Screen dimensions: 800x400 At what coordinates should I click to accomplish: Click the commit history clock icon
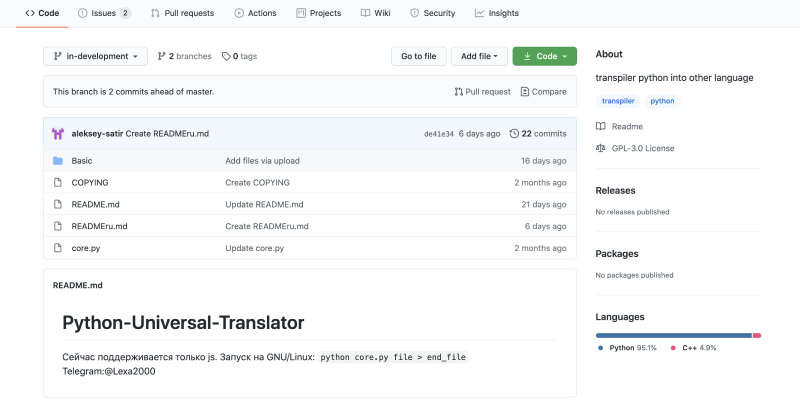pyautogui.click(x=514, y=133)
